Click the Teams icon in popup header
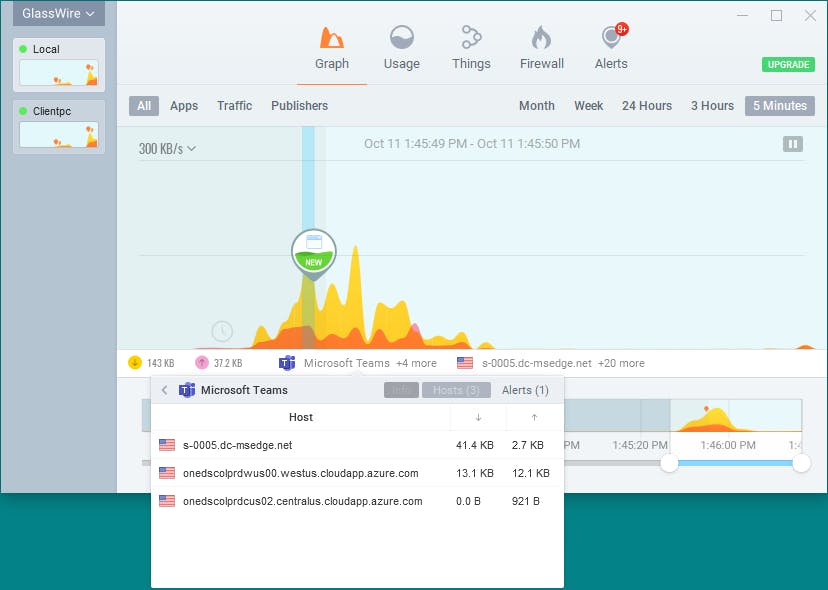The image size is (828, 590). pyautogui.click(x=187, y=390)
